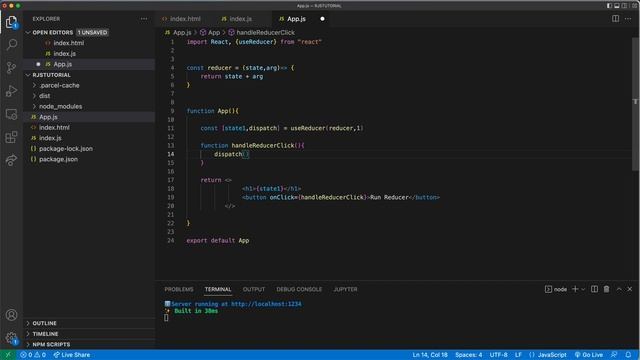Change language mode JavaScript
The height and width of the screenshot is (360, 640).
pos(552,355)
